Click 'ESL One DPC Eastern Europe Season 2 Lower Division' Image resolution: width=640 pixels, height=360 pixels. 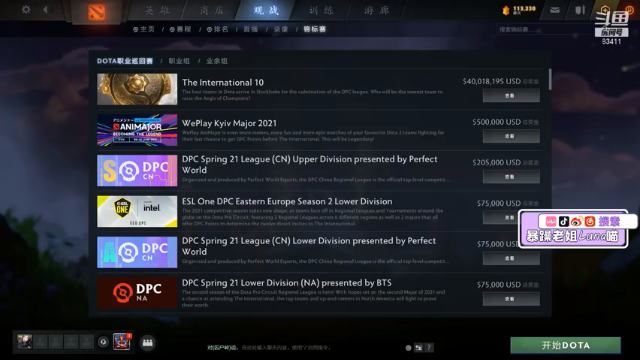point(287,201)
